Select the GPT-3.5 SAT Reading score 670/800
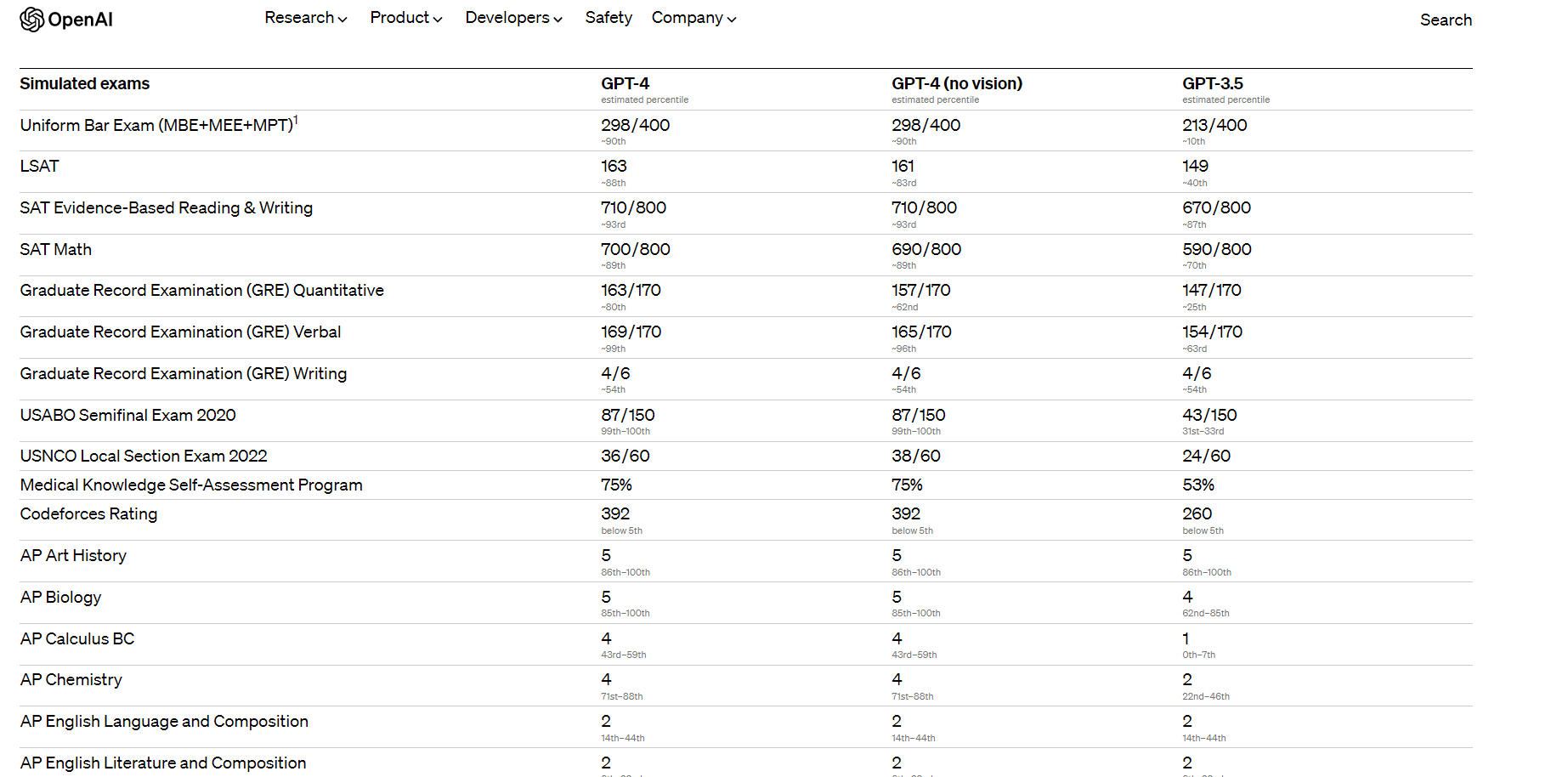 1216,207
